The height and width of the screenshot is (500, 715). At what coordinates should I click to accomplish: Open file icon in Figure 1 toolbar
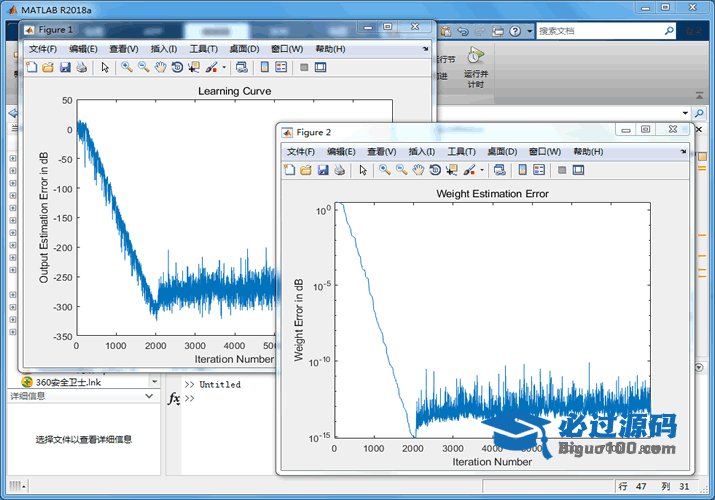pyautogui.click(x=48, y=67)
